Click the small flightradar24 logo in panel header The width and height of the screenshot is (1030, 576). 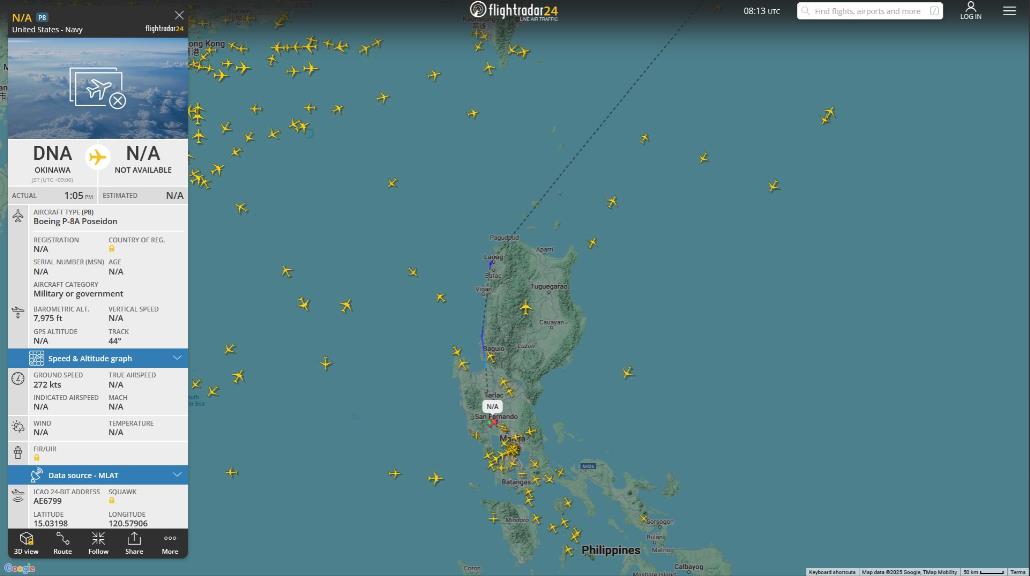[164, 29]
